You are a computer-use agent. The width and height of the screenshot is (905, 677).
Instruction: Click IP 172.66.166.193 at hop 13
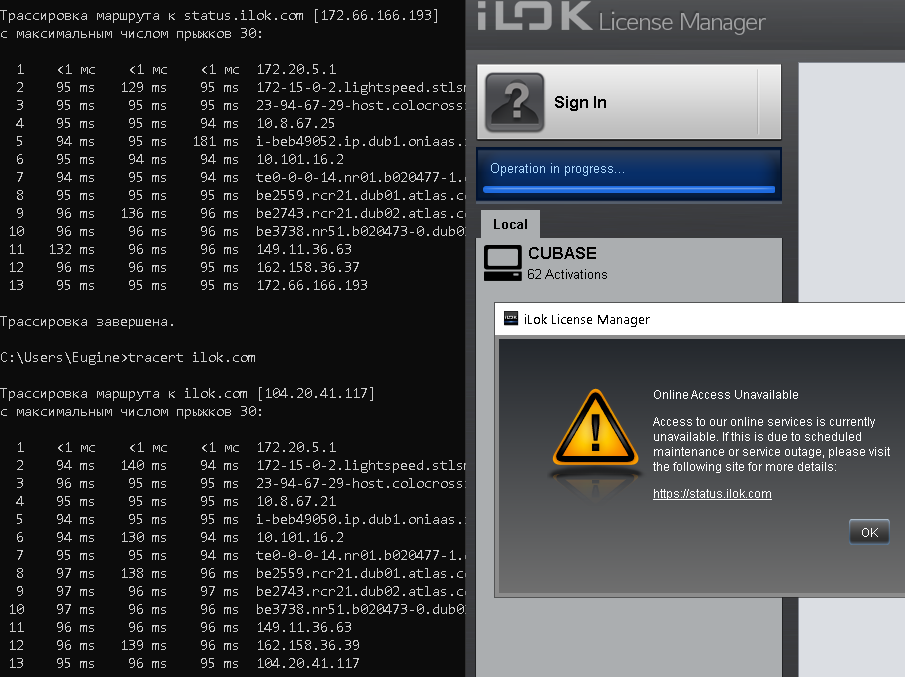click(x=312, y=285)
